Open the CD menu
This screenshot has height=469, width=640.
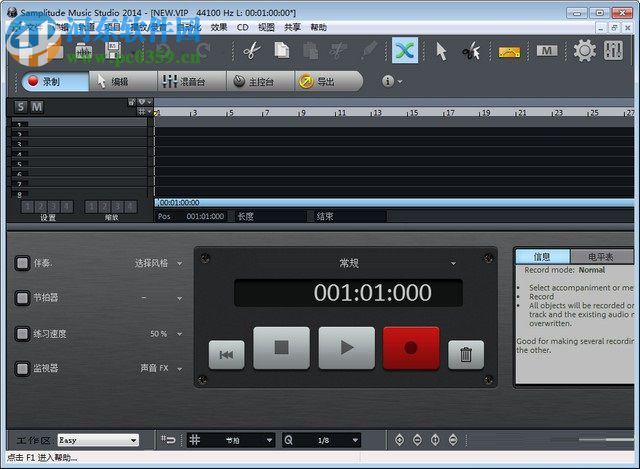(242, 27)
